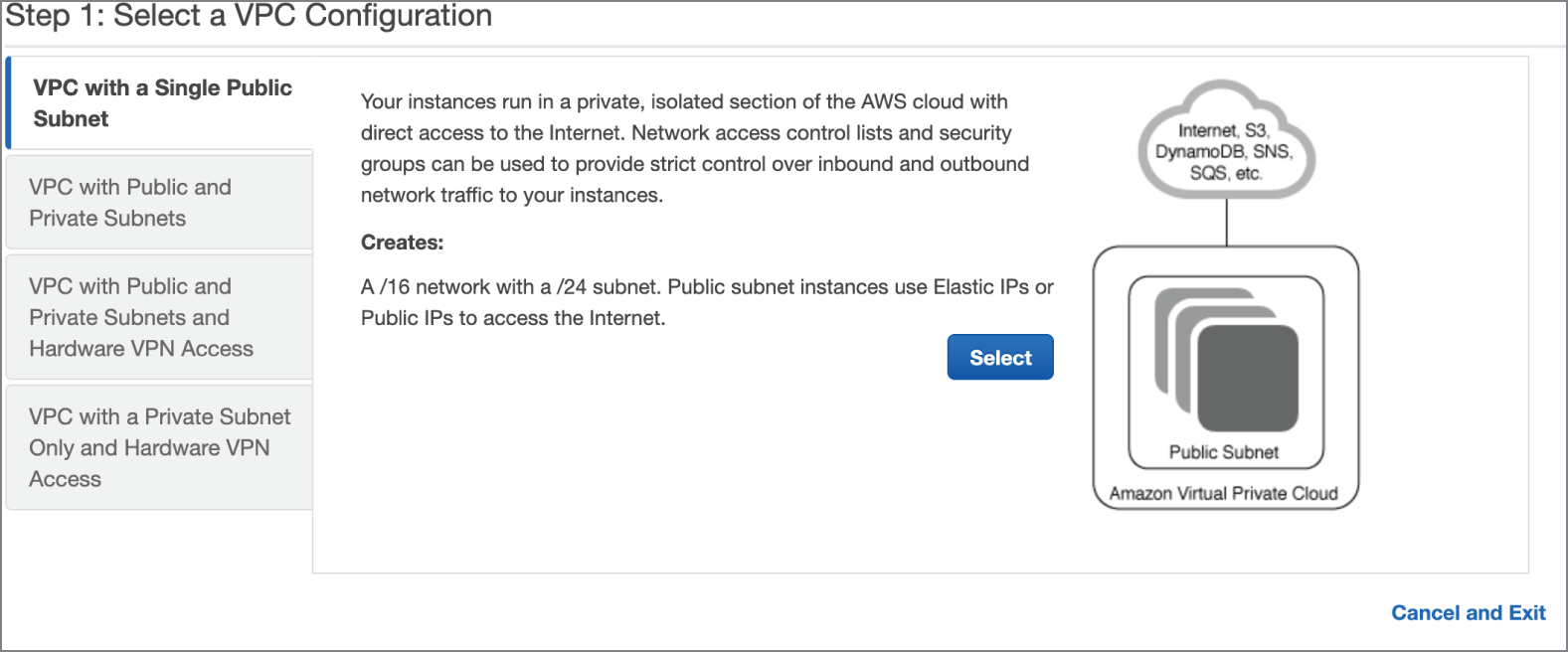Select the VPC with a Single Public Subnet tab
The width and height of the screenshot is (1568, 652).
tap(160, 103)
